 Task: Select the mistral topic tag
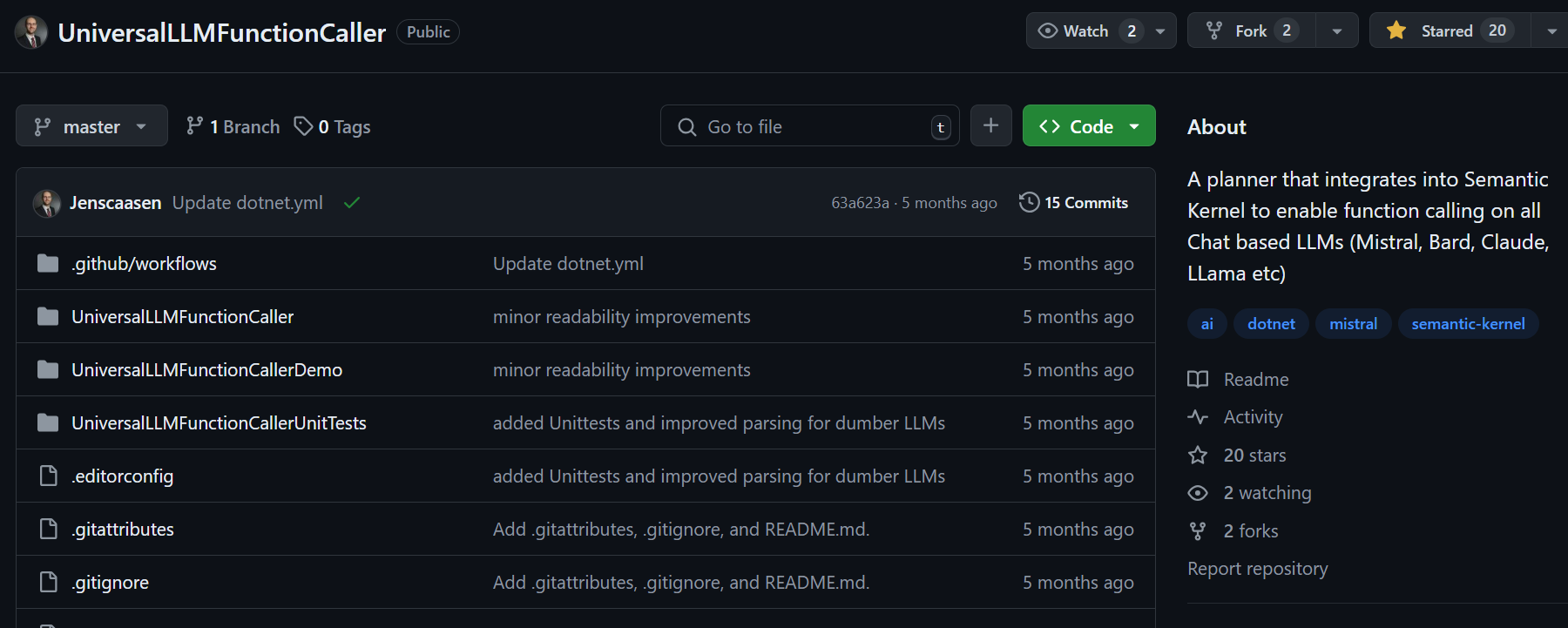[1353, 323]
